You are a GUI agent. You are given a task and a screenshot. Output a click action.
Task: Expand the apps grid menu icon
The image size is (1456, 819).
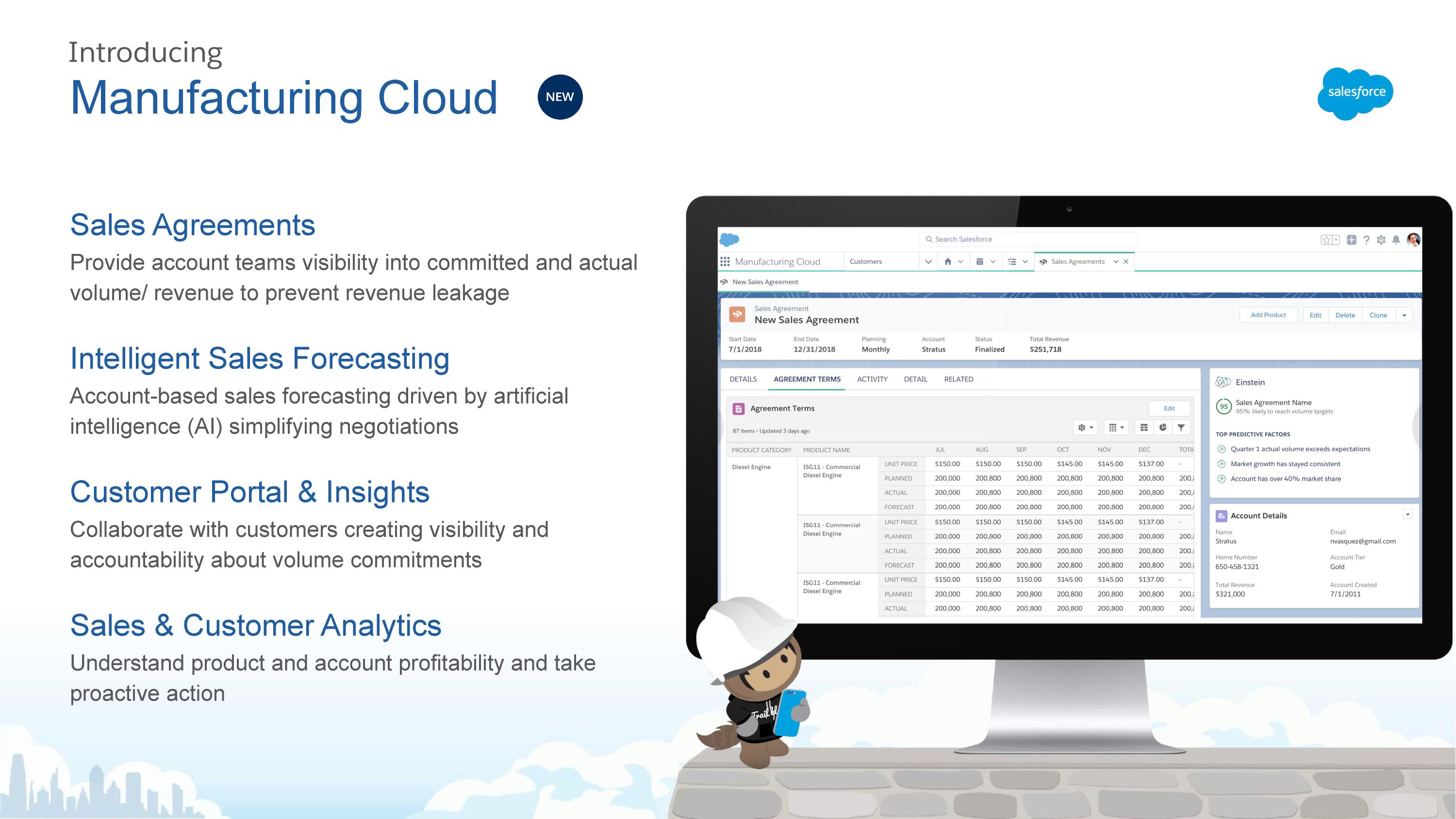[x=723, y=261]
